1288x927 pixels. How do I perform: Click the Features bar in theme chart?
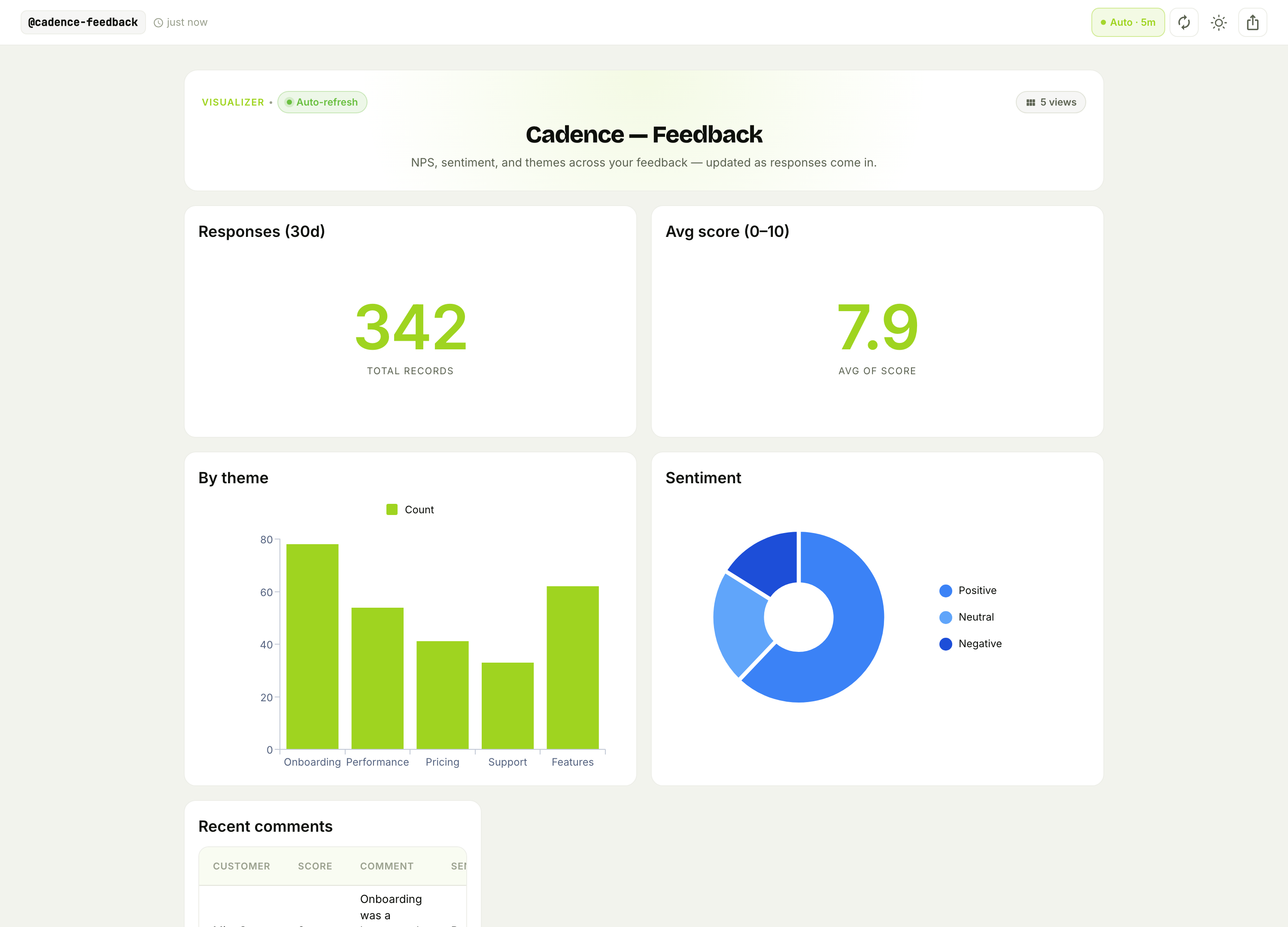[572, 668]
